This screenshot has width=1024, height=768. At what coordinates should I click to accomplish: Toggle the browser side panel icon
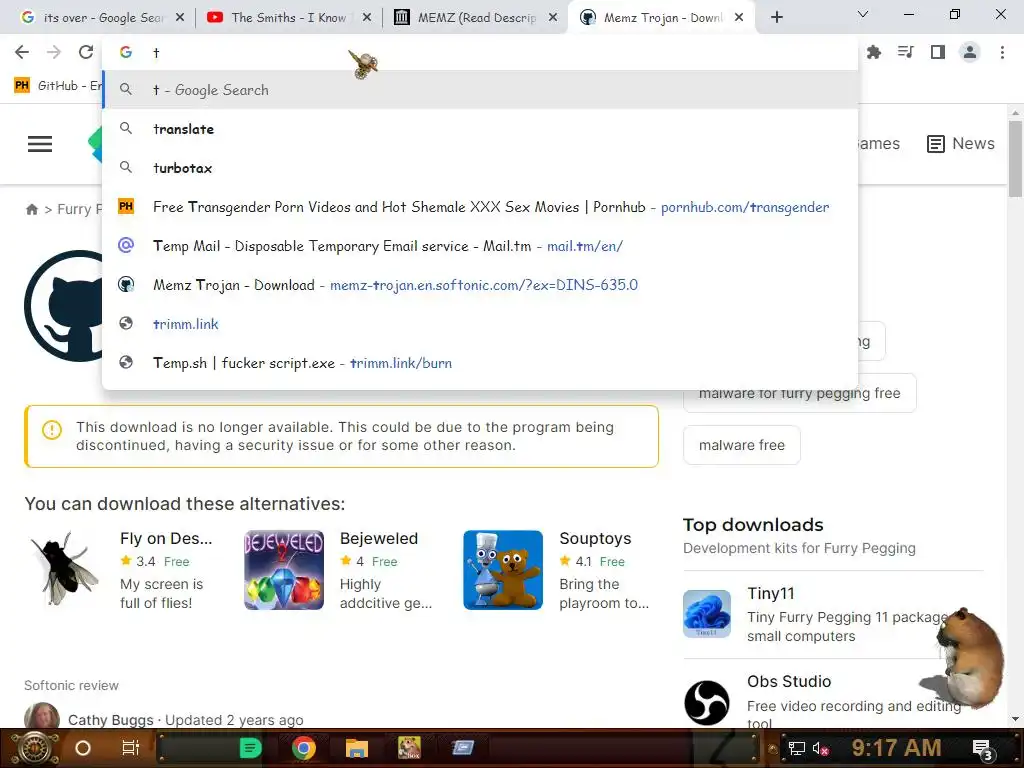tap(938, 52)
